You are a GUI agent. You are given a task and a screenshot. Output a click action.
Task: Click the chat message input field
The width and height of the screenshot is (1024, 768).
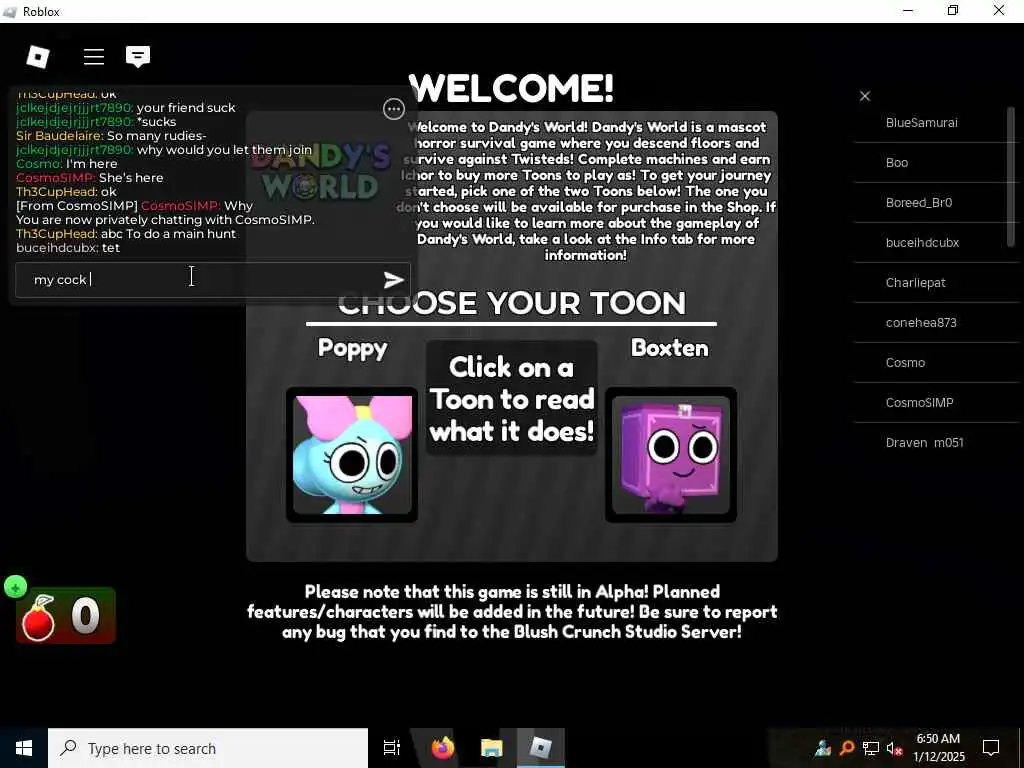[x=213, y=280]
